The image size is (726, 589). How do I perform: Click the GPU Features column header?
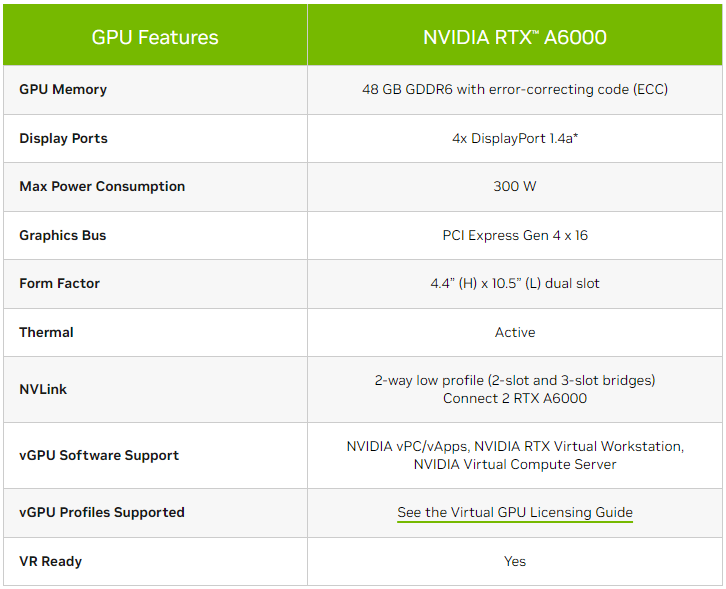(155, 38)
